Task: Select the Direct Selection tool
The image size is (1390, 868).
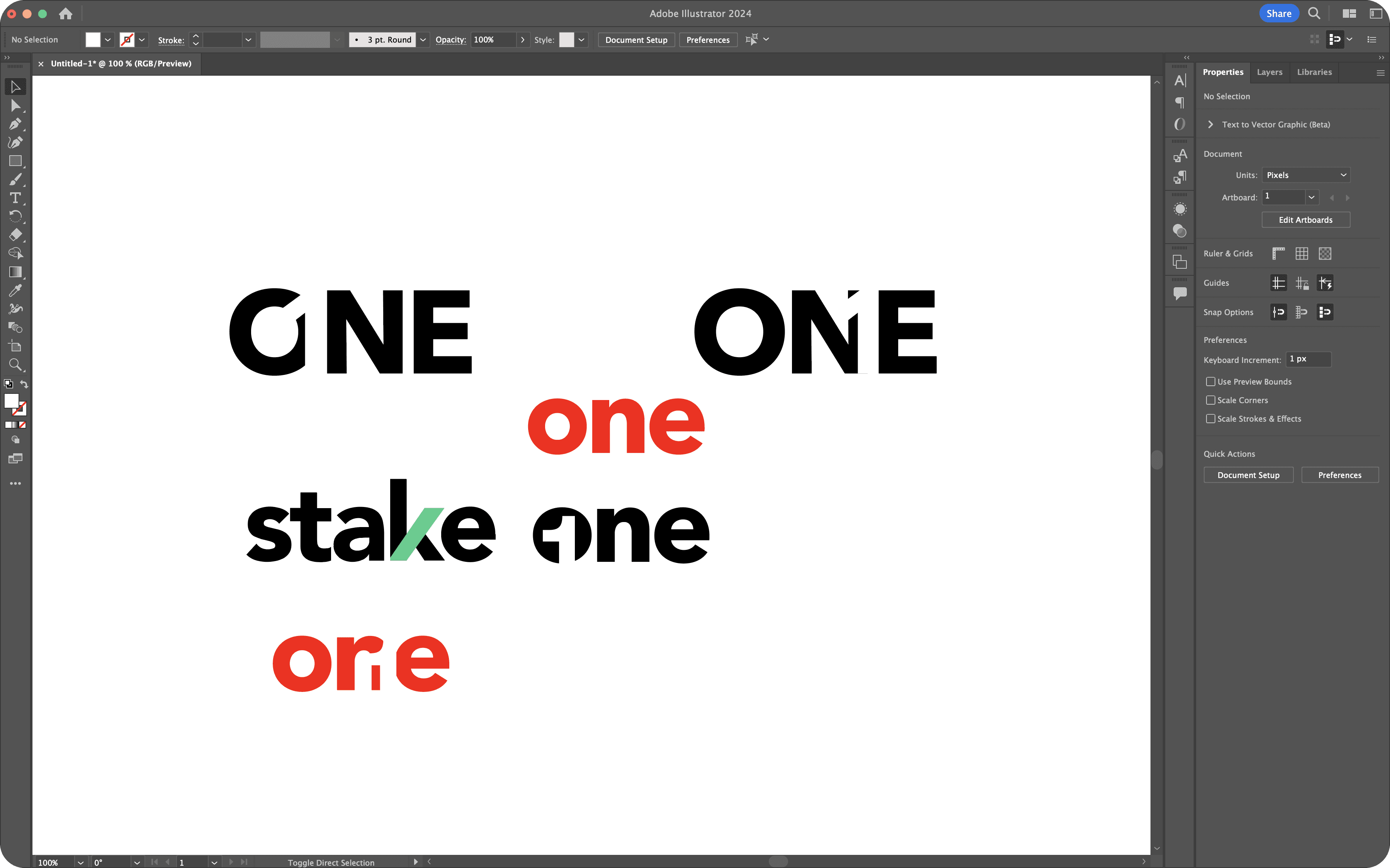Action: click(15, 106)
